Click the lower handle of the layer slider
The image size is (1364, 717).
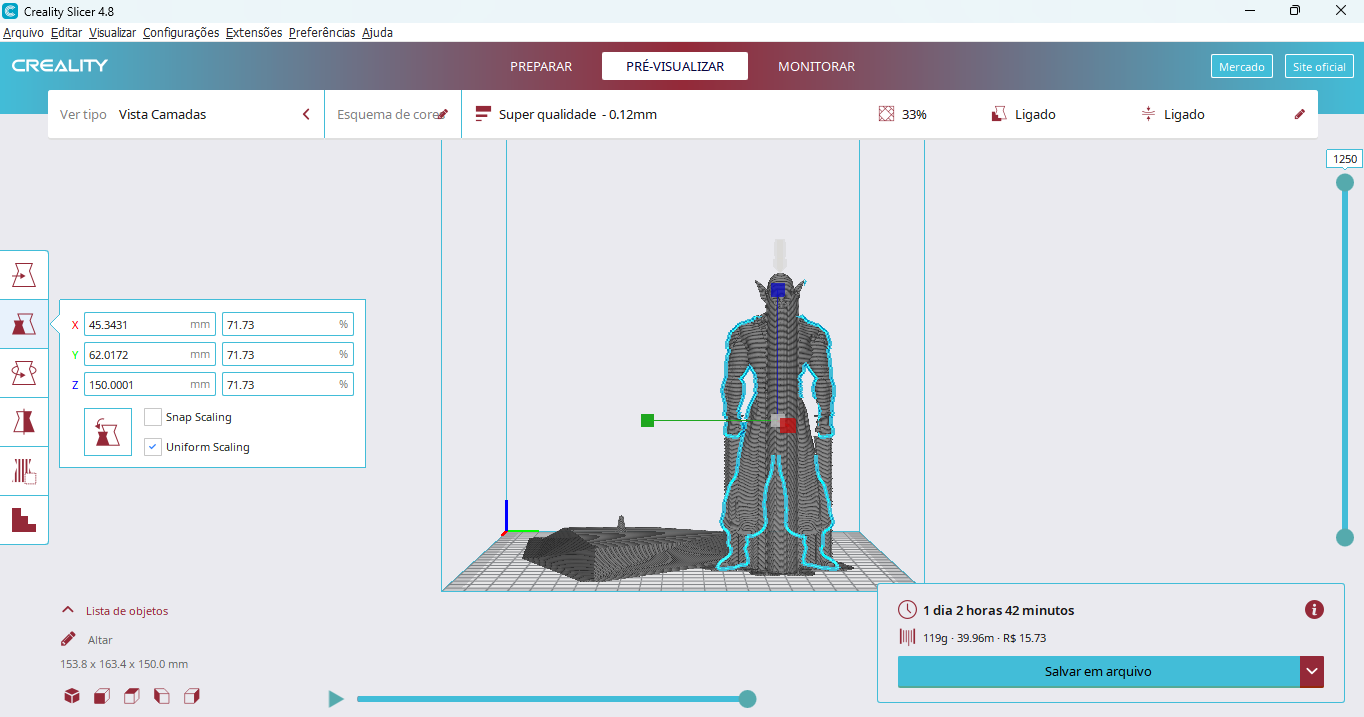click(x=1345, y=537)
